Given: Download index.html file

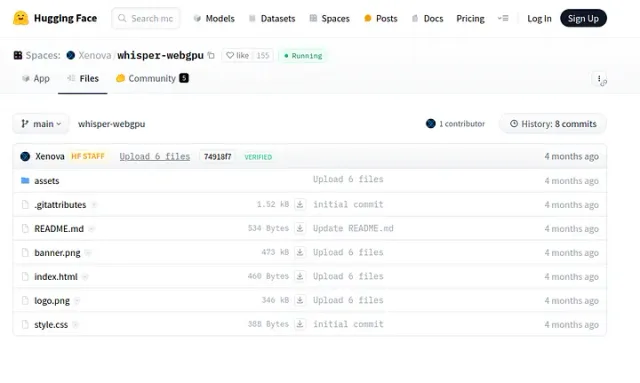Looking at the screenshot, I should click(x=300, y=276).
